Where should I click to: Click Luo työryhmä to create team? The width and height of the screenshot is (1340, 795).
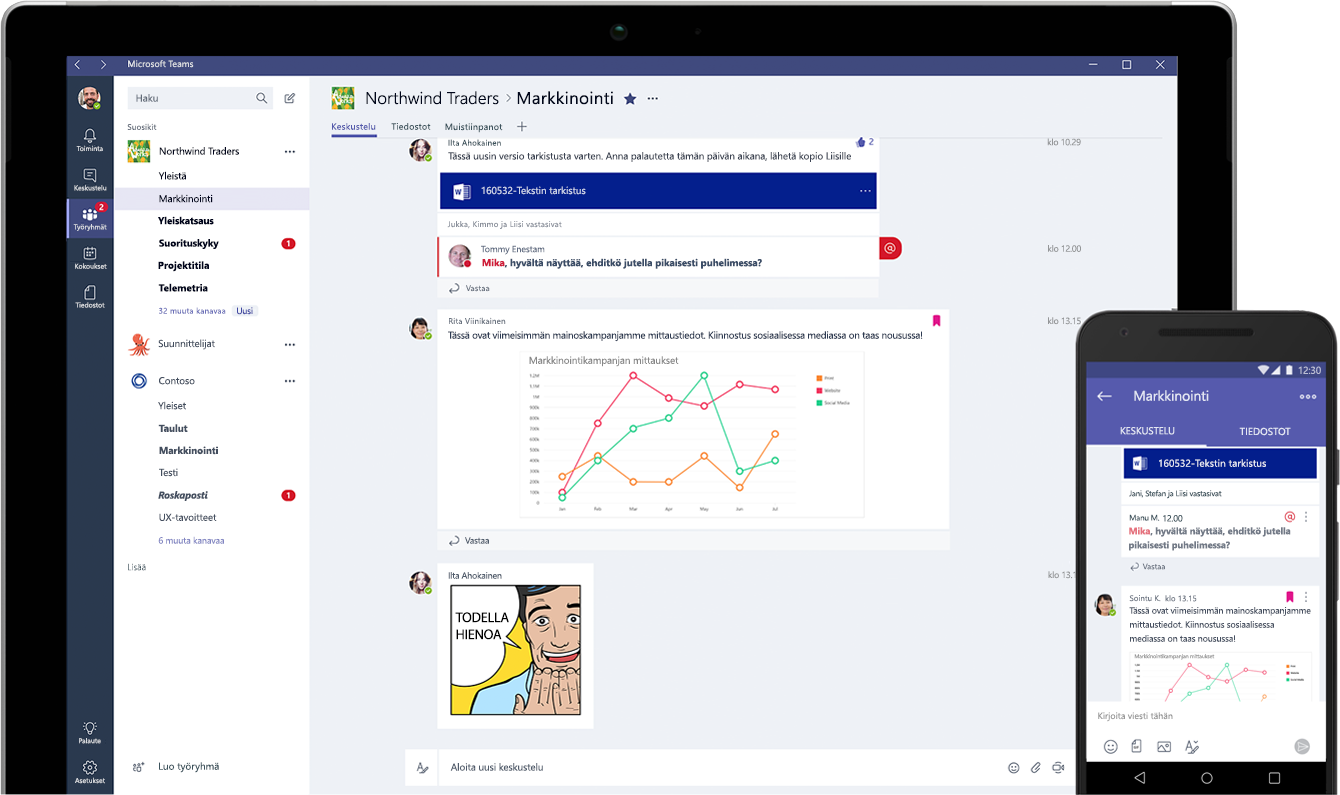(188, 767)
